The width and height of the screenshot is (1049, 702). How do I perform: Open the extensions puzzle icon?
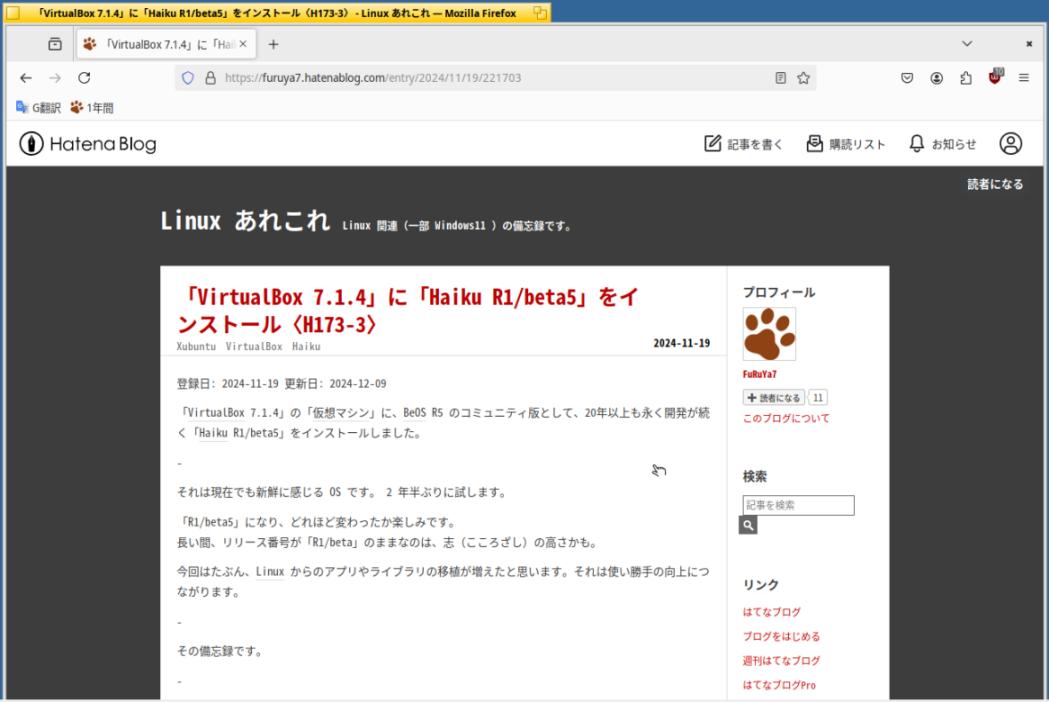tap(966, 78)
